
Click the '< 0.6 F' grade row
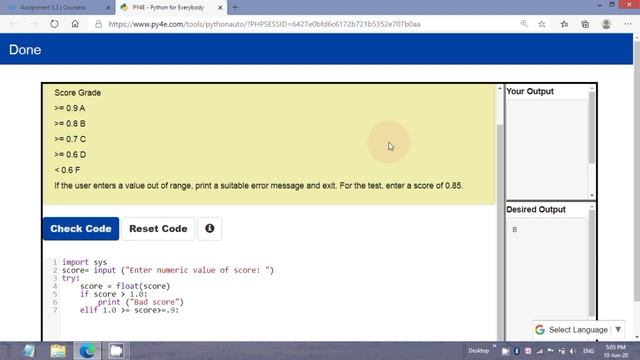[67, 170]
